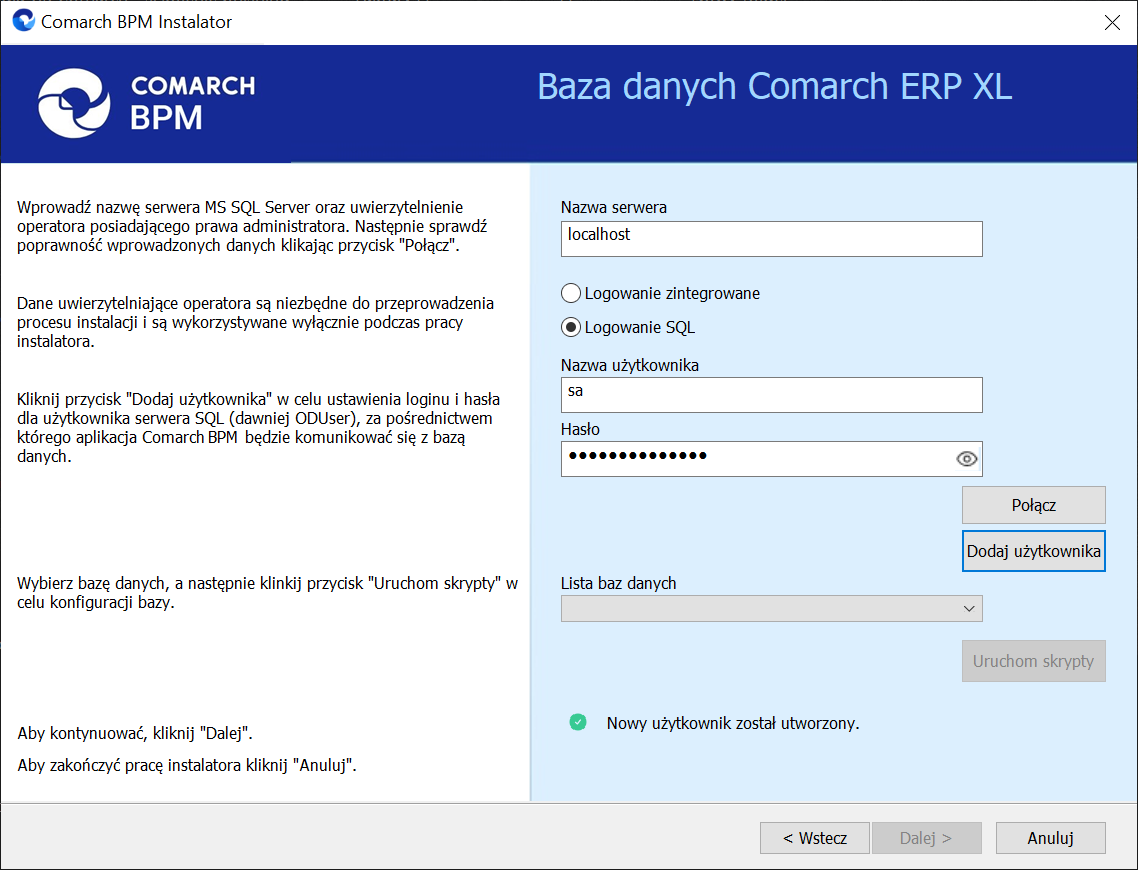Click the green success checkmark icon
Image resolution: width=1138 pixels, height=870 pixels.
point(578,722)
